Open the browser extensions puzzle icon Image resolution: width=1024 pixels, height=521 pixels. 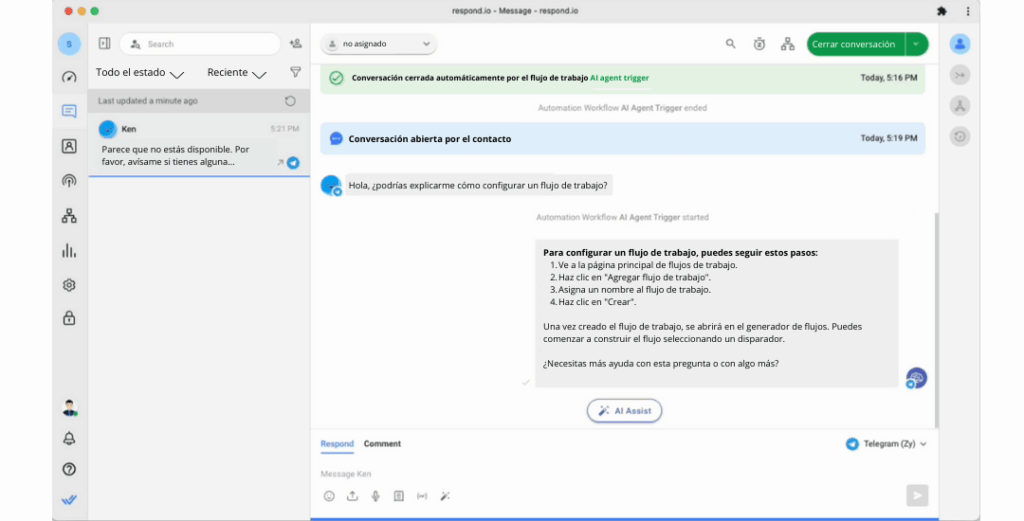coord(942,11)
